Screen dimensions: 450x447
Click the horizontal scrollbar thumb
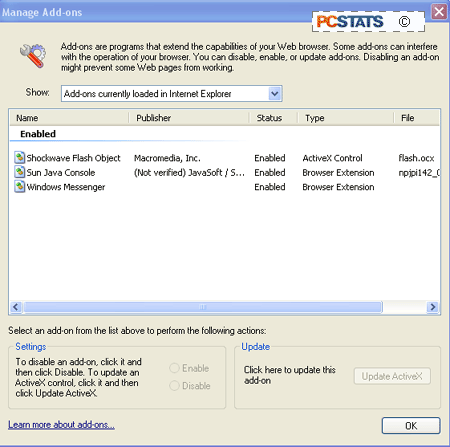click(203, 307)
